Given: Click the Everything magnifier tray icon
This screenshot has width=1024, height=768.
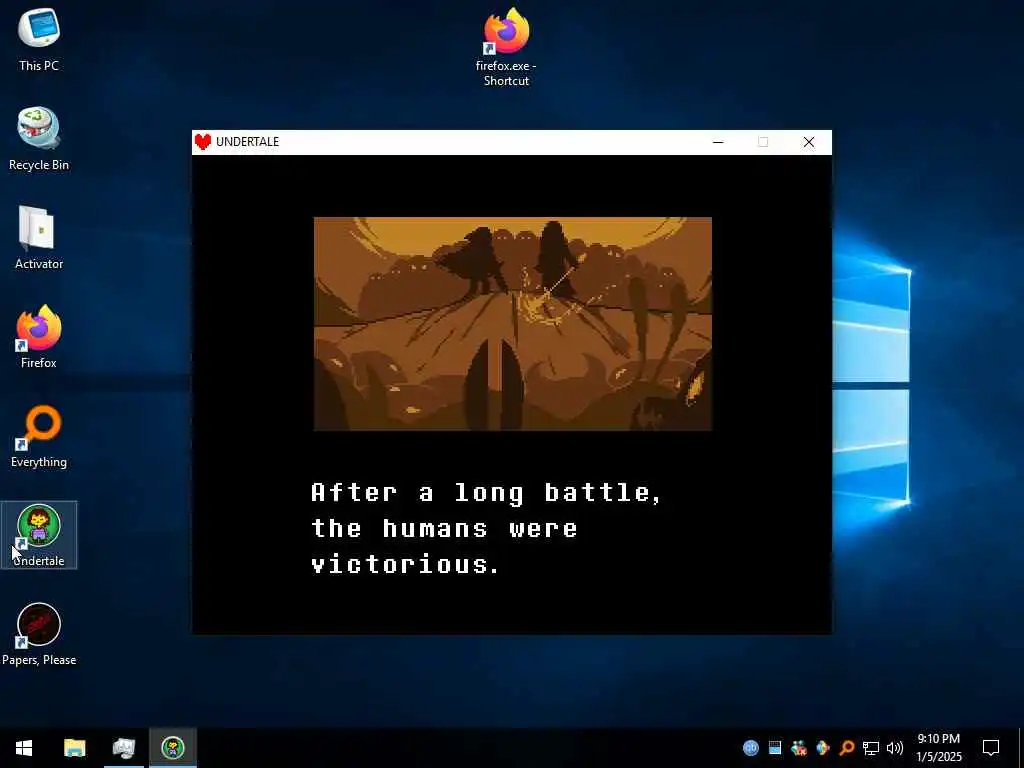Looking at the screenshot, I should coord(846,748).
